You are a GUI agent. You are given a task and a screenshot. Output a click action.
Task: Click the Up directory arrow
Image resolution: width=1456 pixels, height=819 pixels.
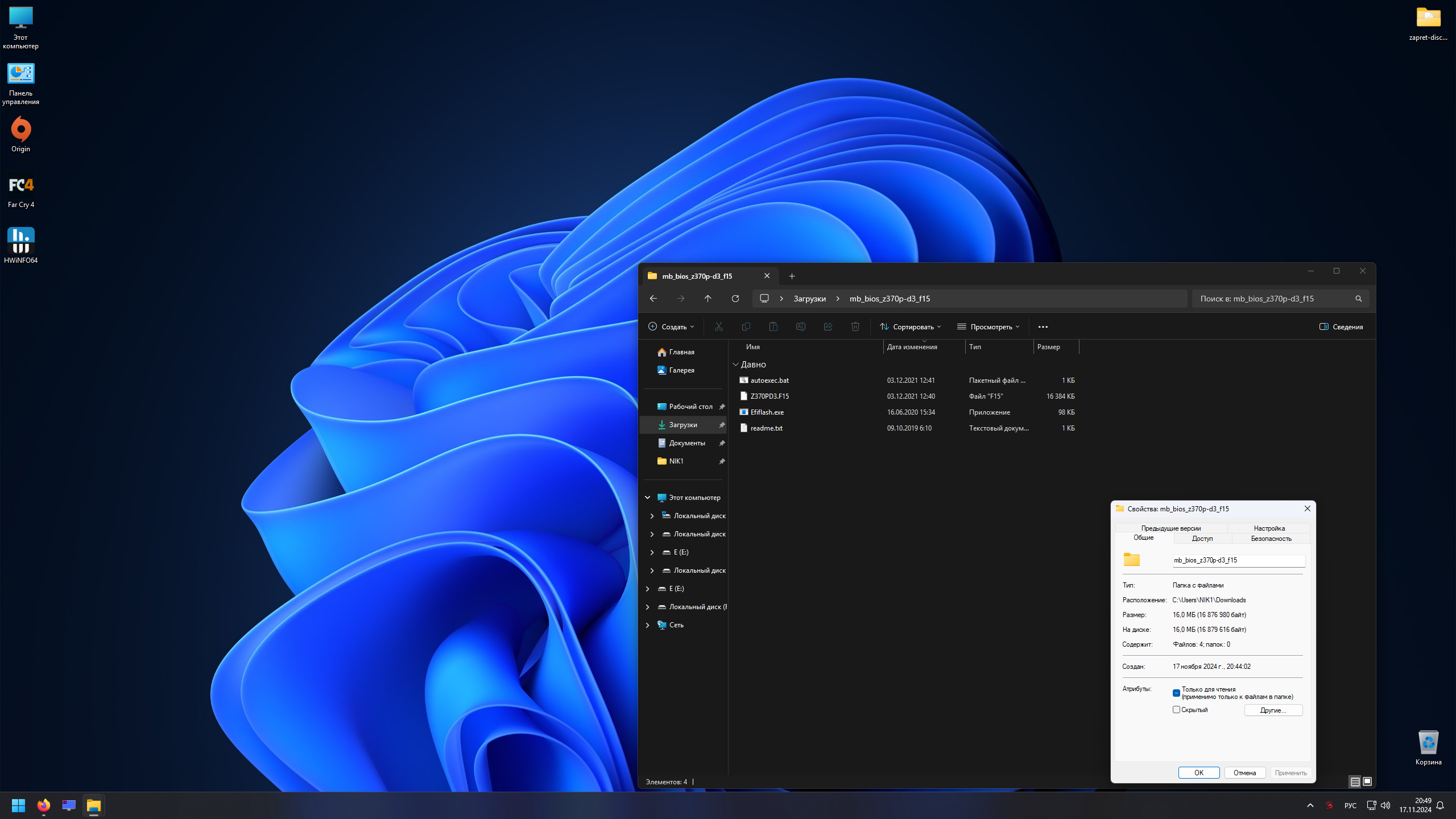click(x=708, y=299)
